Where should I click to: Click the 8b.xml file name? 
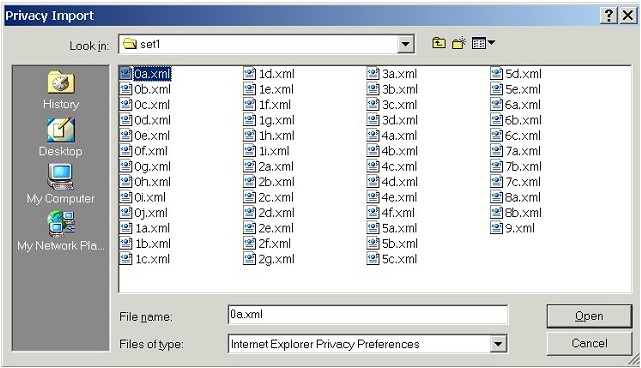pyautogui.click(x=523, y=213)
